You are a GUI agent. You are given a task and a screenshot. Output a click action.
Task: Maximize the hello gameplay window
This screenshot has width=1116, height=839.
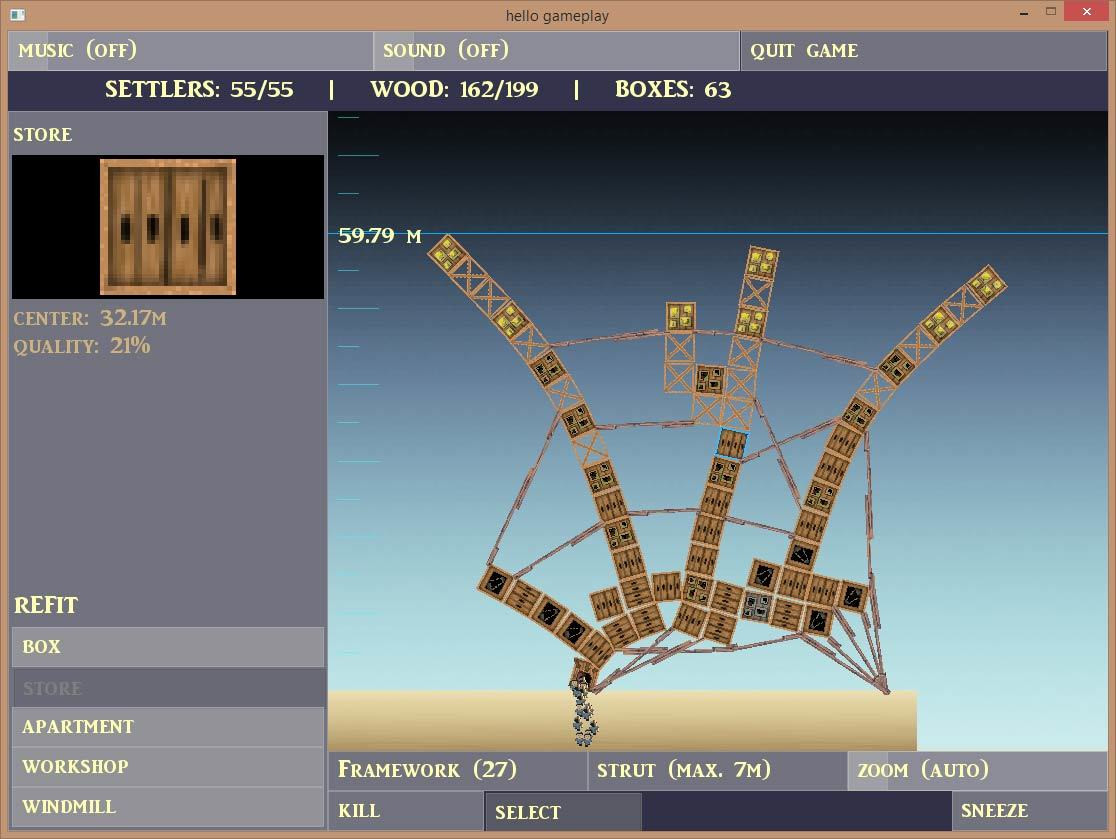[1051, 11]
